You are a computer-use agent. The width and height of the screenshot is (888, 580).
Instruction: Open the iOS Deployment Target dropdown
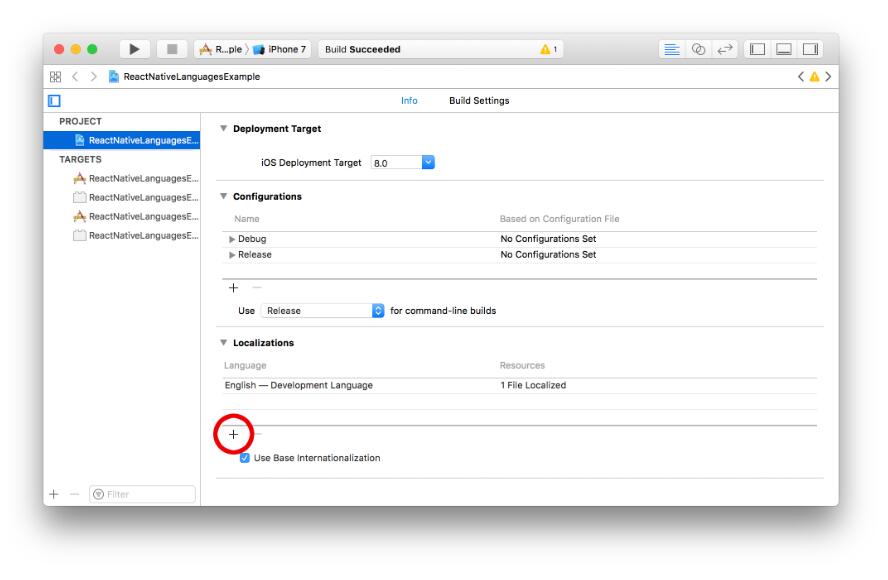428,163
